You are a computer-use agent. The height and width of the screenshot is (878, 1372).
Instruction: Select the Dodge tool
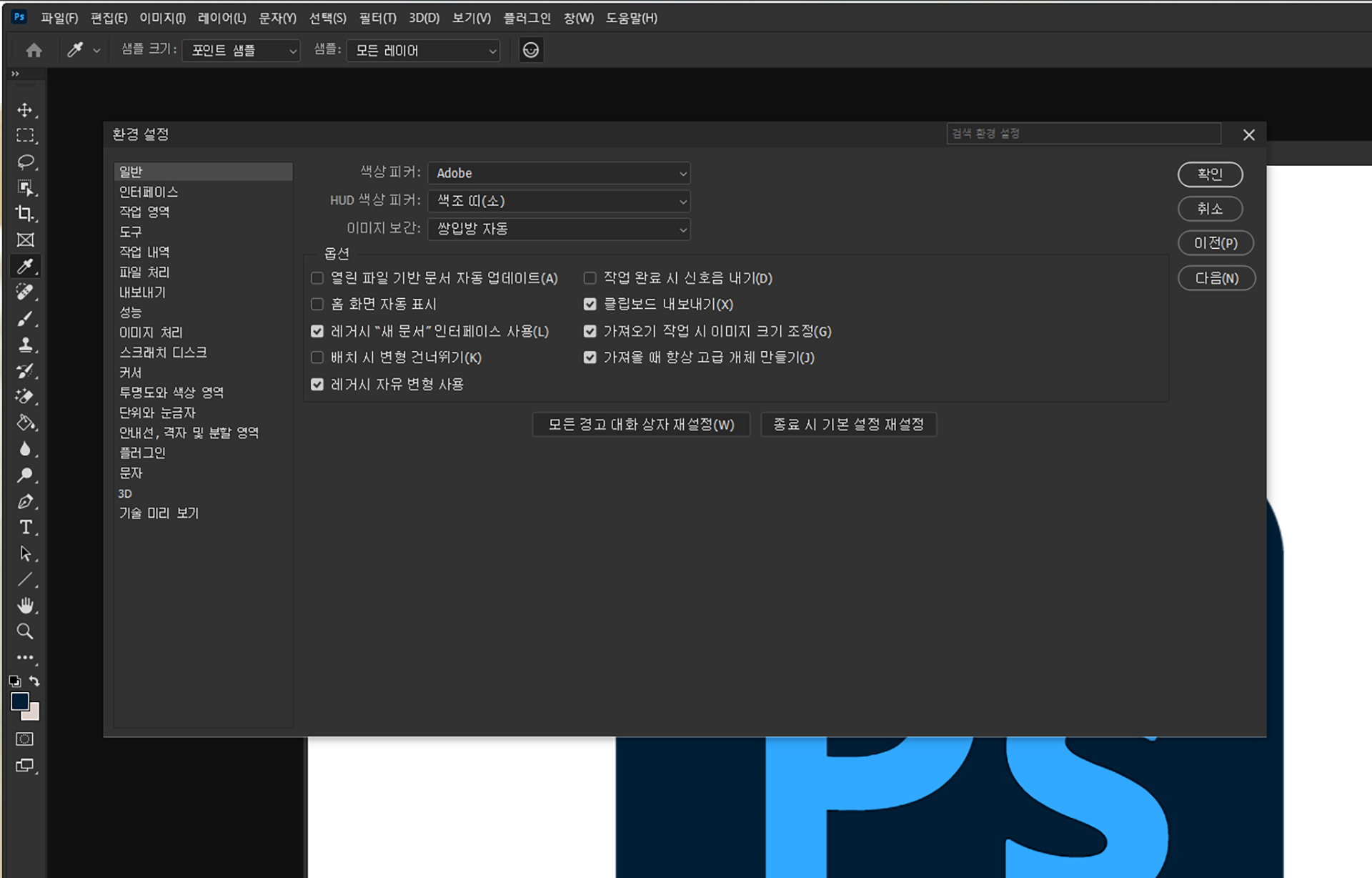[25, 475]
